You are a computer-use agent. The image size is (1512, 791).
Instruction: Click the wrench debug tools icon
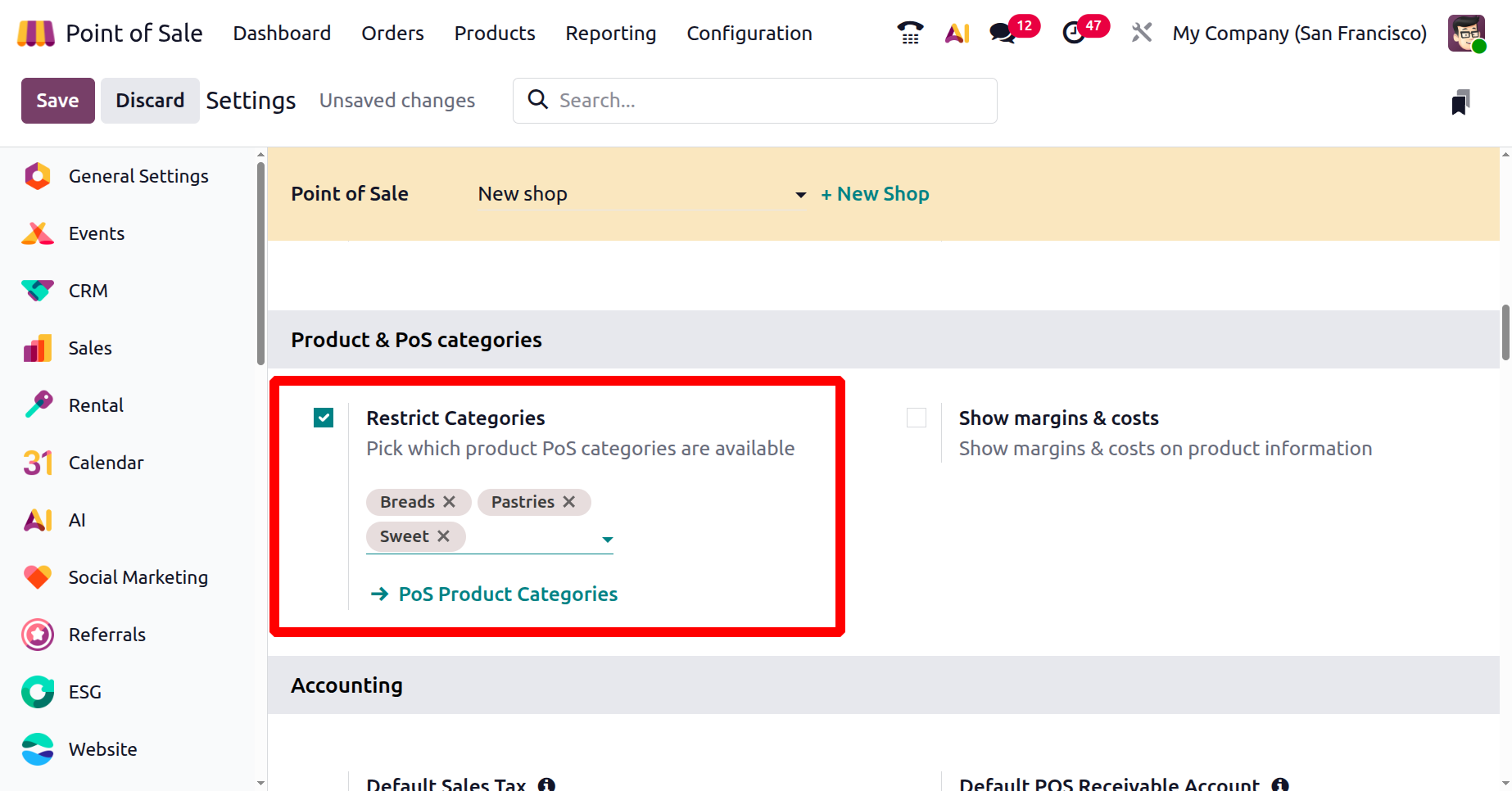pyautogui.click(x=1141, y=33)
